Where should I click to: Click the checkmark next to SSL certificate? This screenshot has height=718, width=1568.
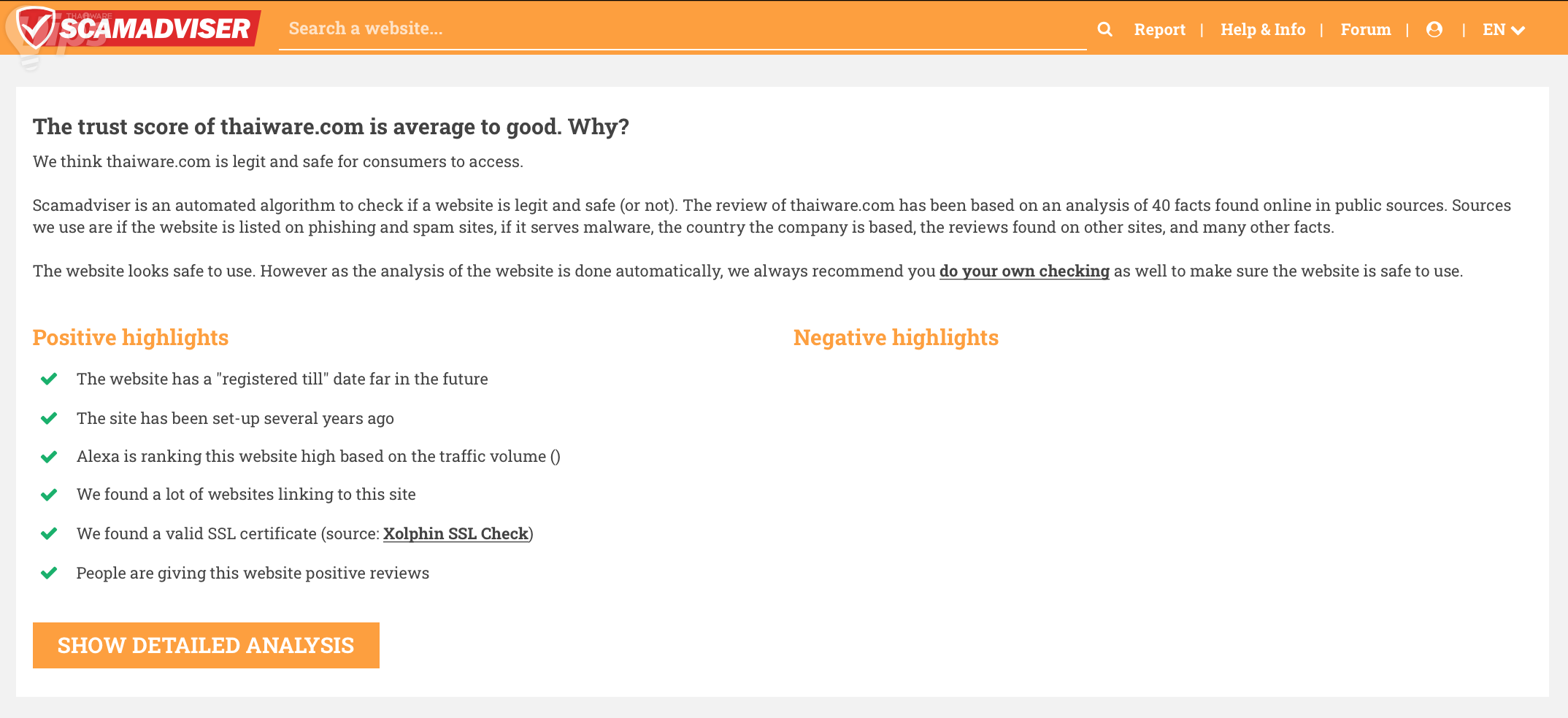tap(49, 533)
